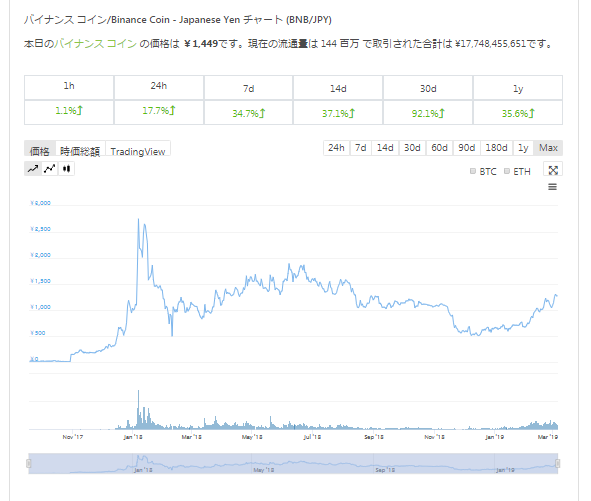The image size is (591, 501).
Task: Click the 1y change value 35.6%
Action: tap(518, 113)
